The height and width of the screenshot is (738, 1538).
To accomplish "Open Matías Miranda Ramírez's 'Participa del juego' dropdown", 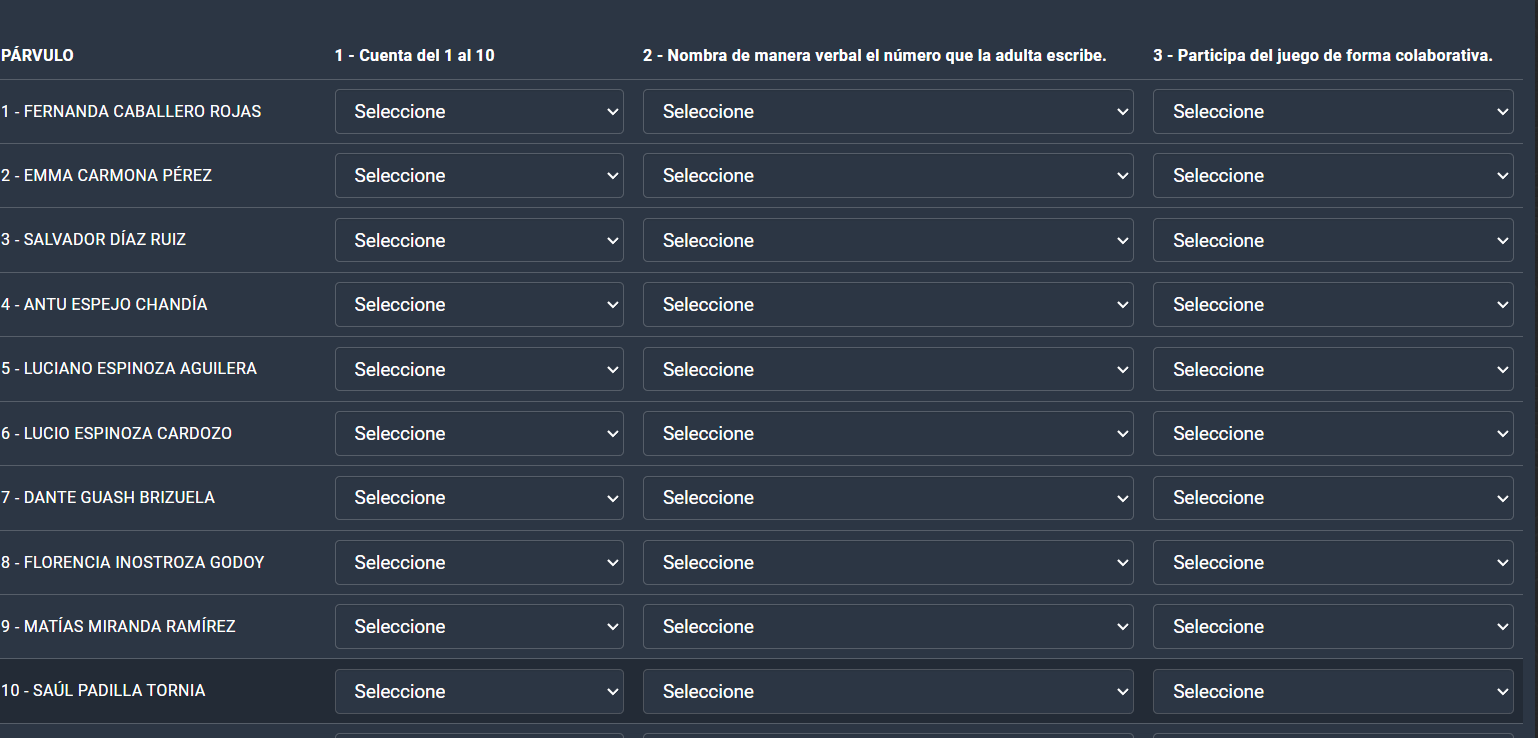I will point(1332,626).
